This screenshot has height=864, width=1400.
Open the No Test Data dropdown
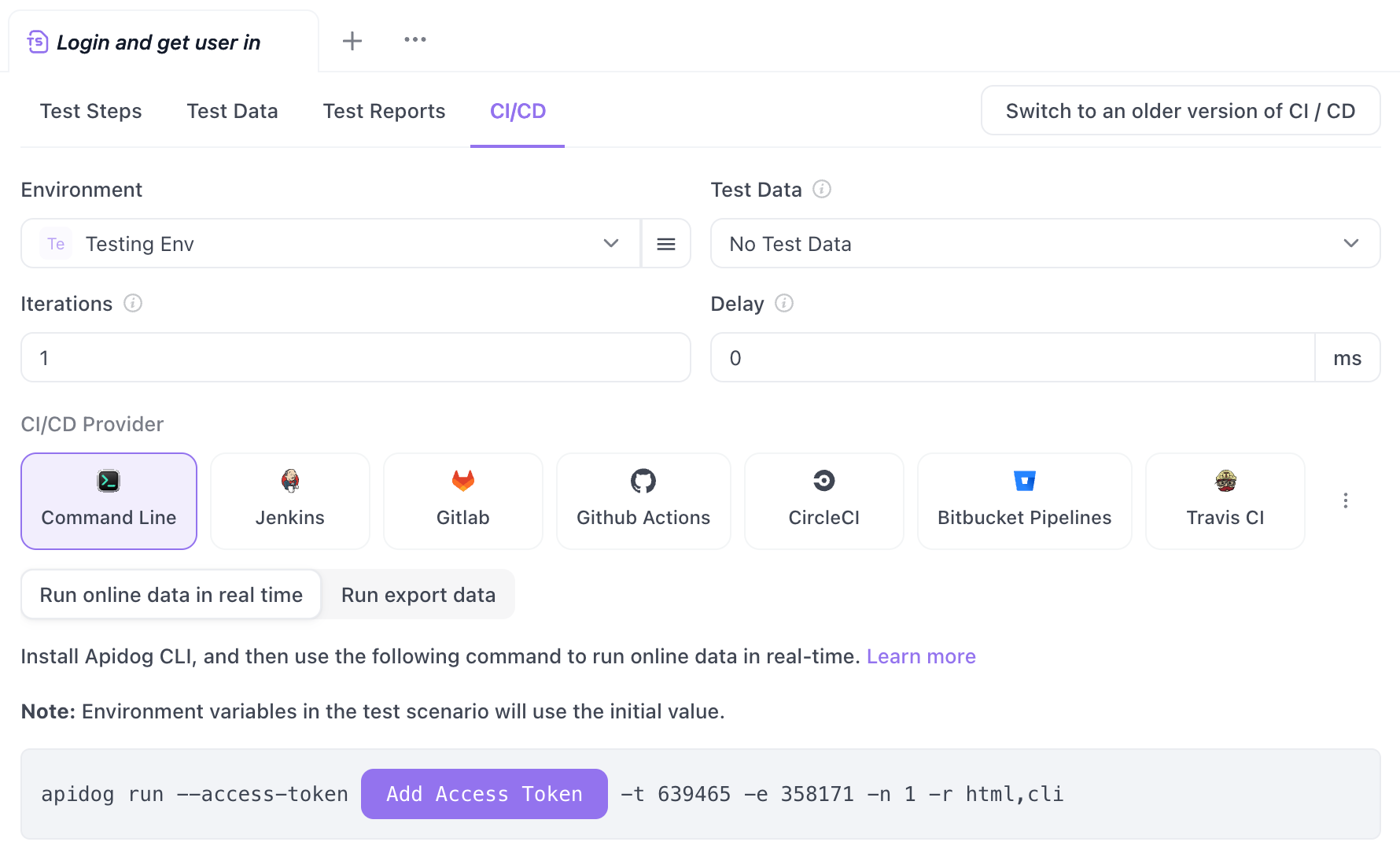coord(1045,244)
